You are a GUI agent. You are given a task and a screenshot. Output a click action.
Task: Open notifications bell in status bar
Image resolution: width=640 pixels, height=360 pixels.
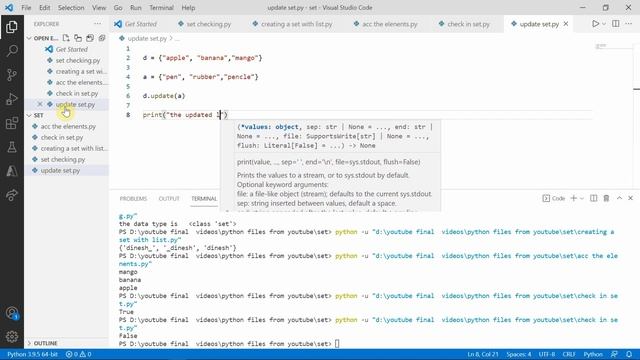pos(629,354)
